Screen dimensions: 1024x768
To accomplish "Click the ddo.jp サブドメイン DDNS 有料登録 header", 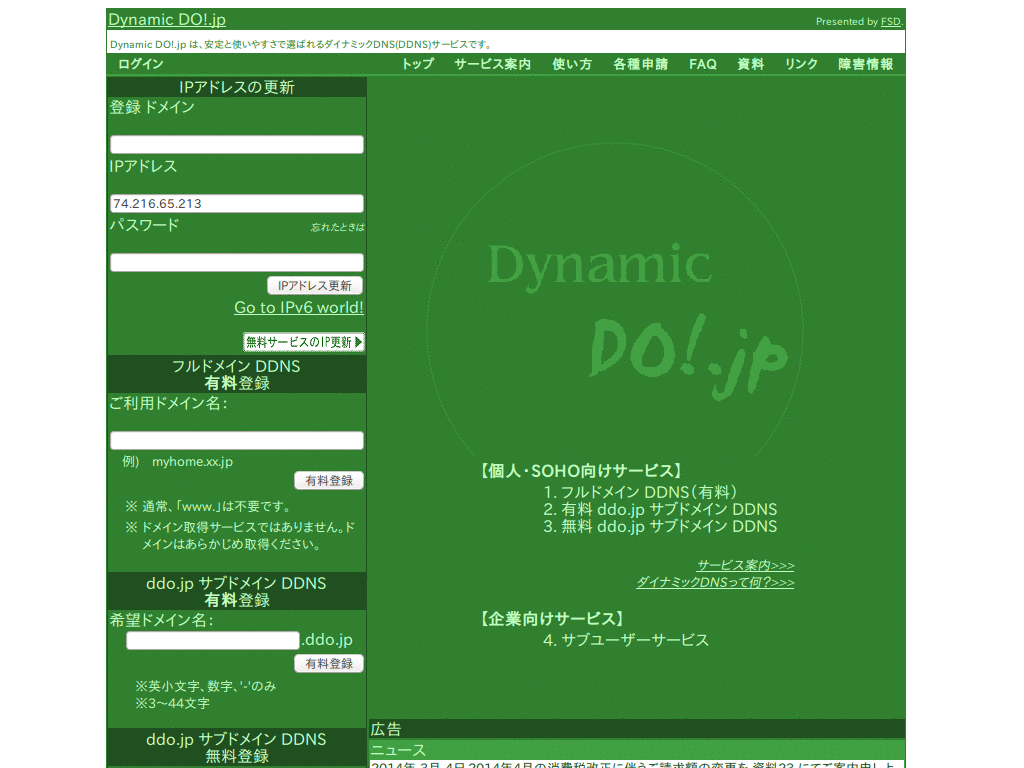I will [x=236, y=591].
